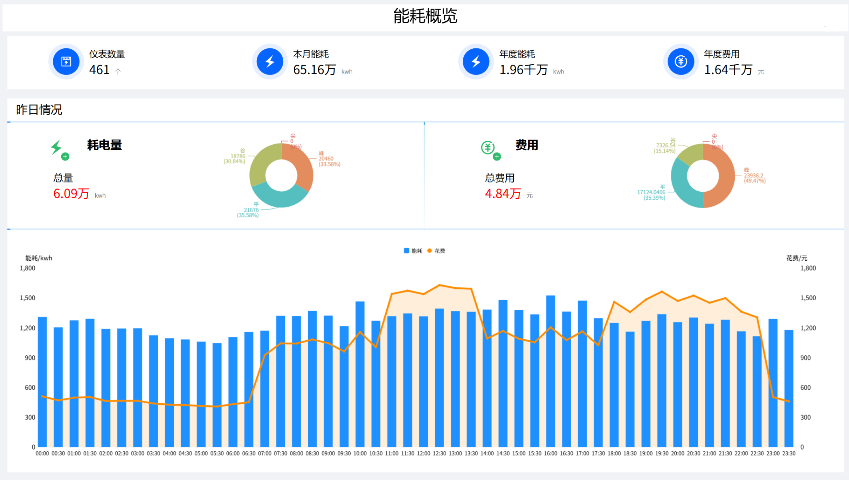Click the 1.64千万 annual cost value

tap(728, 70)
